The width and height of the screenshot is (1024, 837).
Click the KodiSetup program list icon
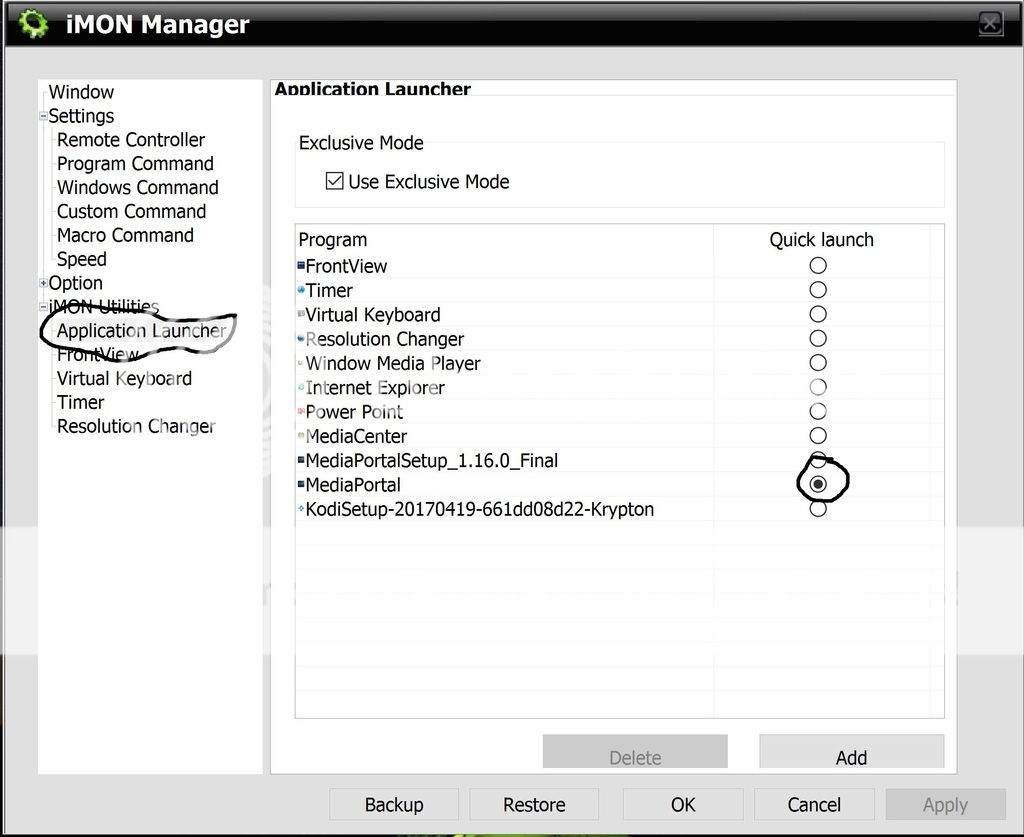(301, 509)
